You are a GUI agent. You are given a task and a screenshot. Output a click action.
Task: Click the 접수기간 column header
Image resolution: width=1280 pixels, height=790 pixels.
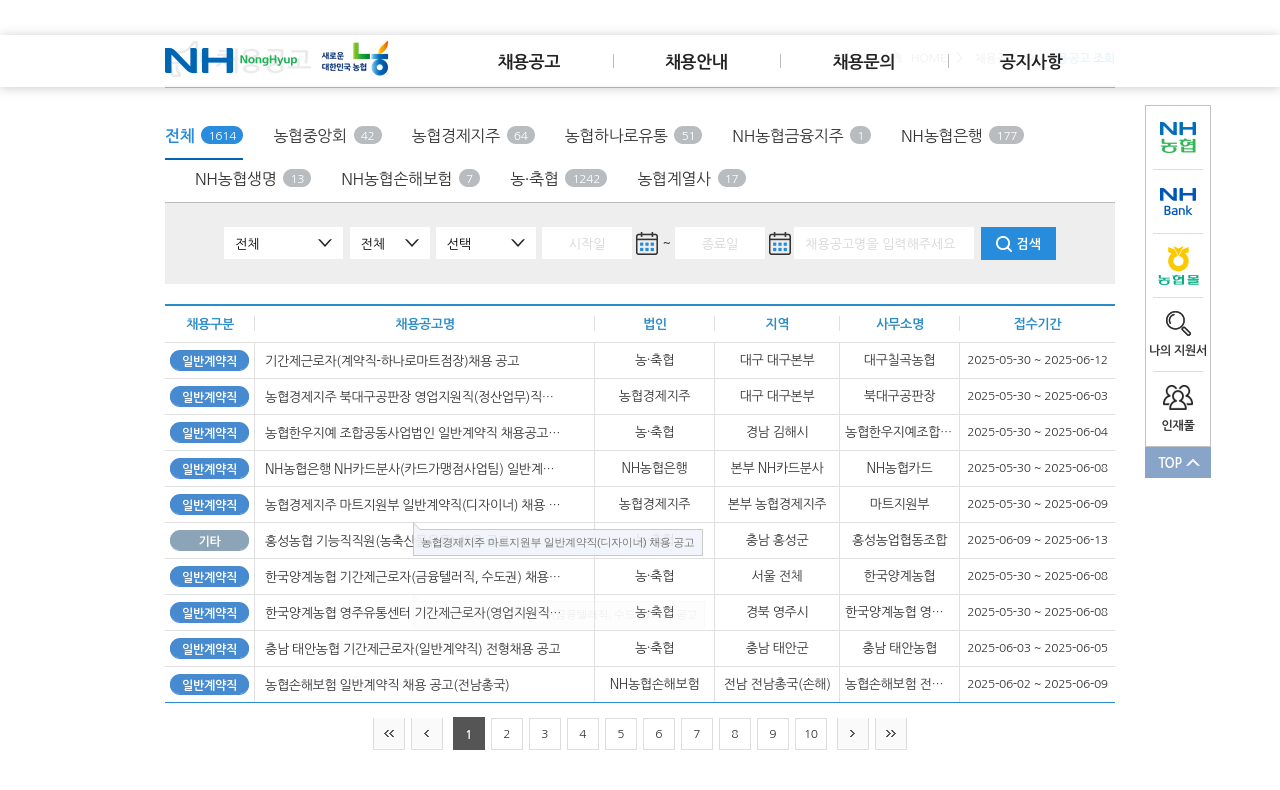(1037, 323)
